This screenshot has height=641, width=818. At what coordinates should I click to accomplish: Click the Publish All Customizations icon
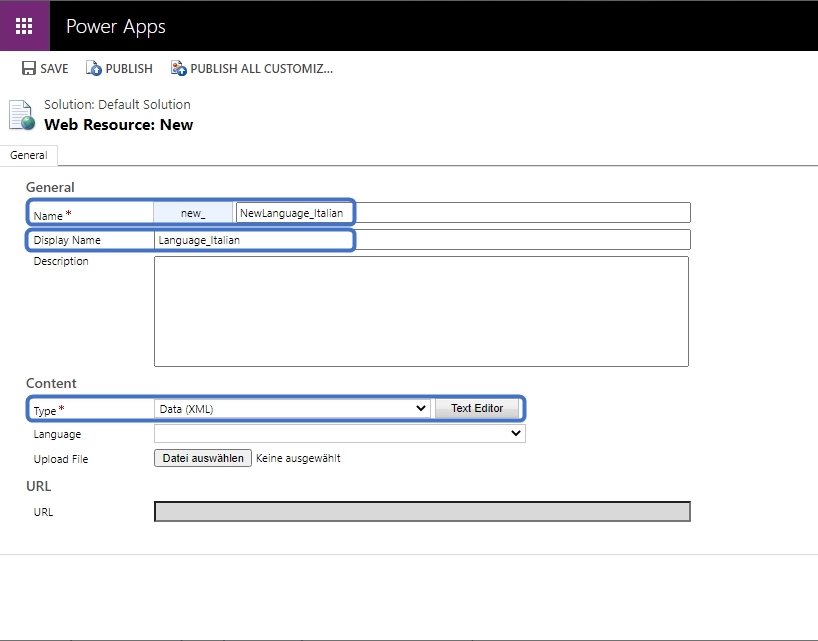click(178, 68)
